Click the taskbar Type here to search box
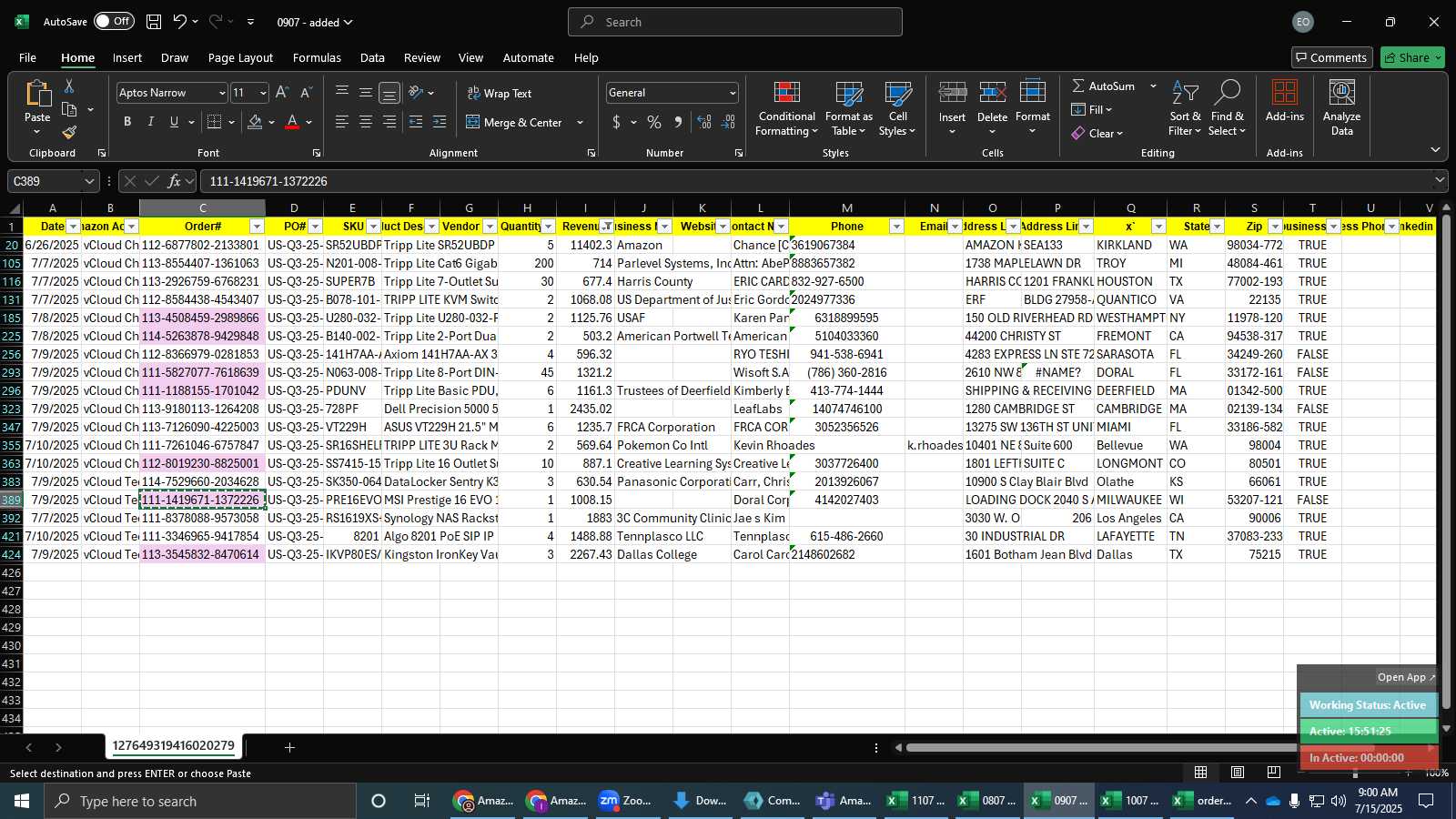The width and height of the screenshot is (1456, 819). [x=200, y=801]
